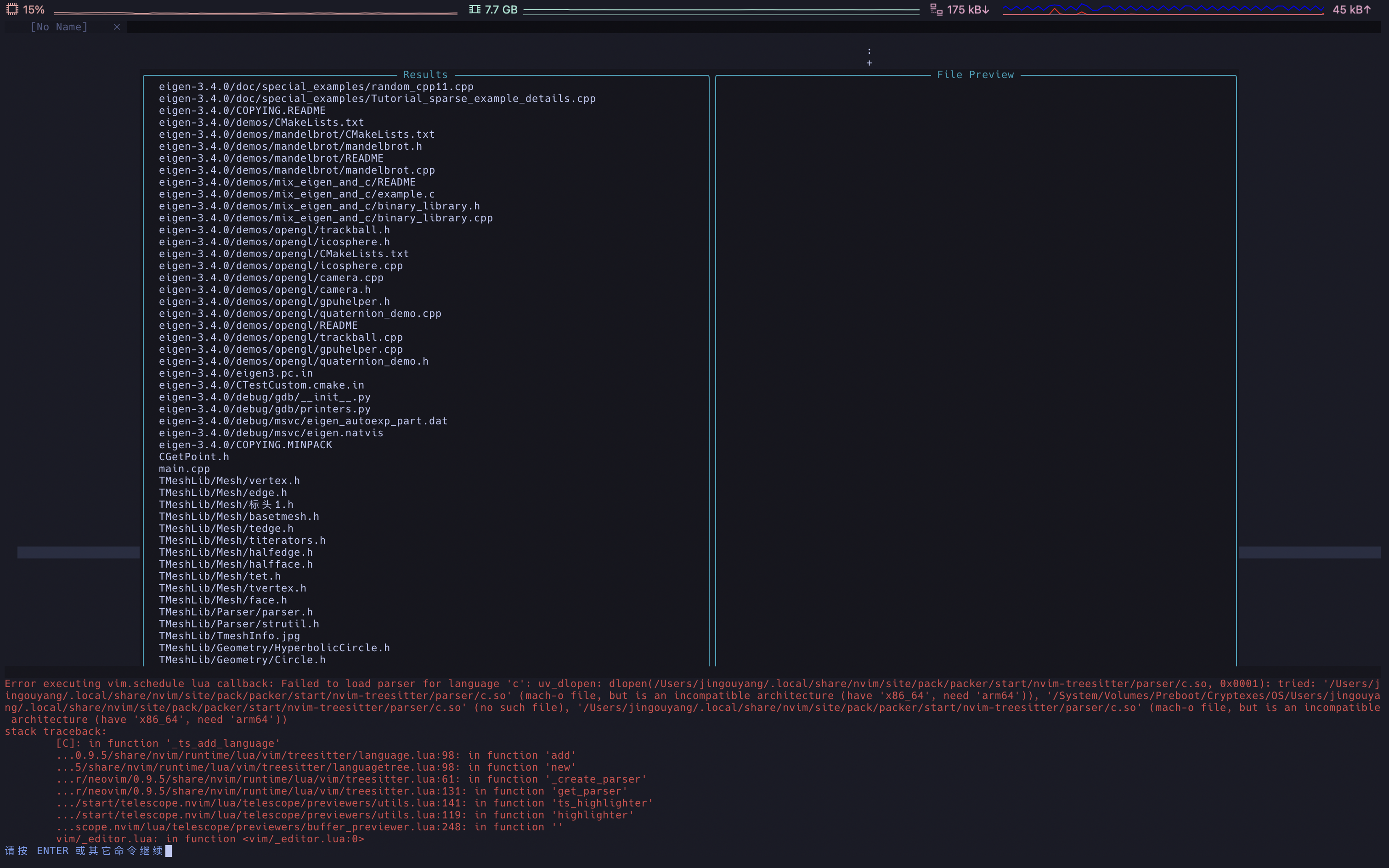Select random_cpp11.cpp in results
Screen dimensions: 1389x868
coord(316,87)
